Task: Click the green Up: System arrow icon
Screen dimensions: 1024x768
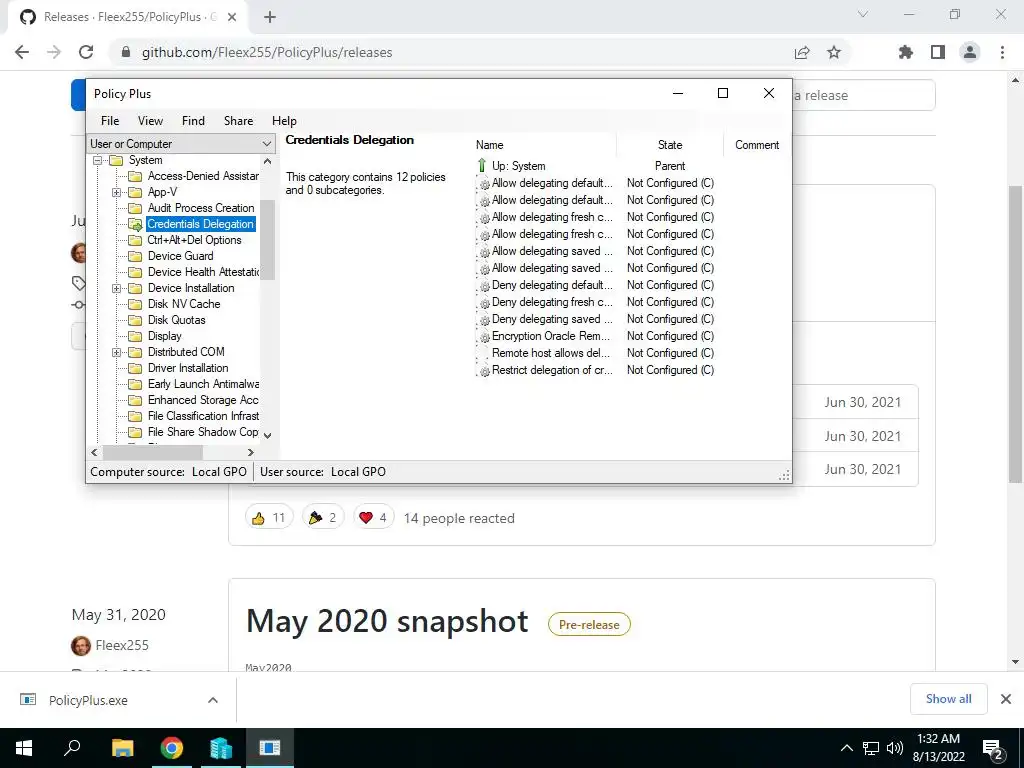Action: (x=482, y=165)
